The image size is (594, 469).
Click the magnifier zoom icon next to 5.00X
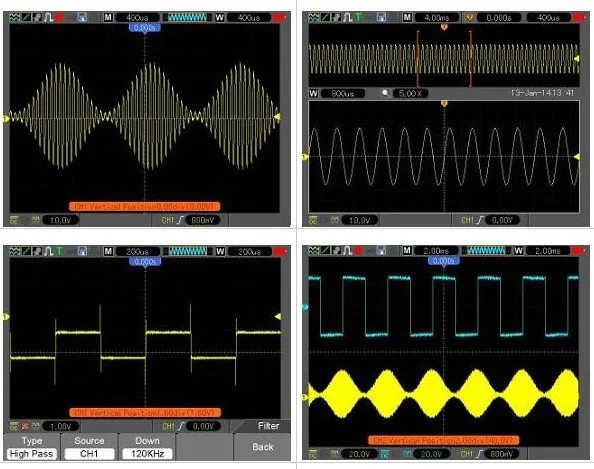[385, 93]
